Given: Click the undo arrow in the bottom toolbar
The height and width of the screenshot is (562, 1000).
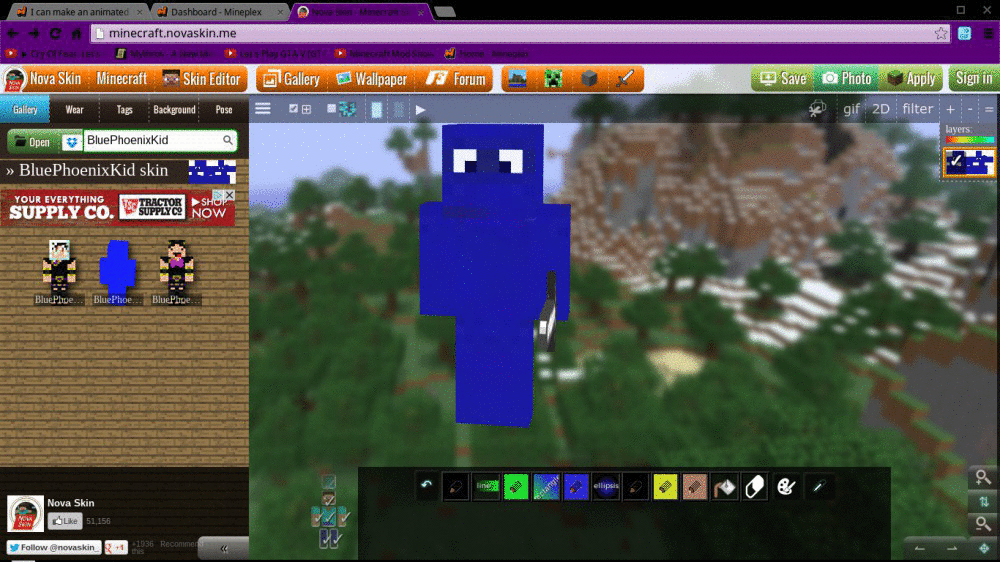Looking at the screenshot, I should coord(427,486).
